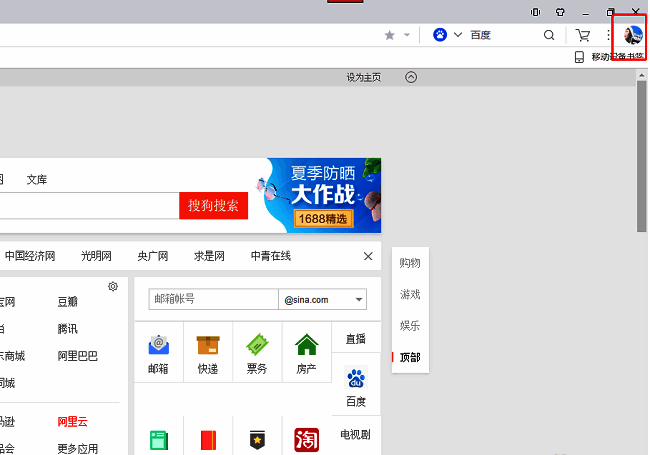The height and width of the screenshot is (455, 650).
Task: Open site list settings gear icon
Action: [113, 286]
